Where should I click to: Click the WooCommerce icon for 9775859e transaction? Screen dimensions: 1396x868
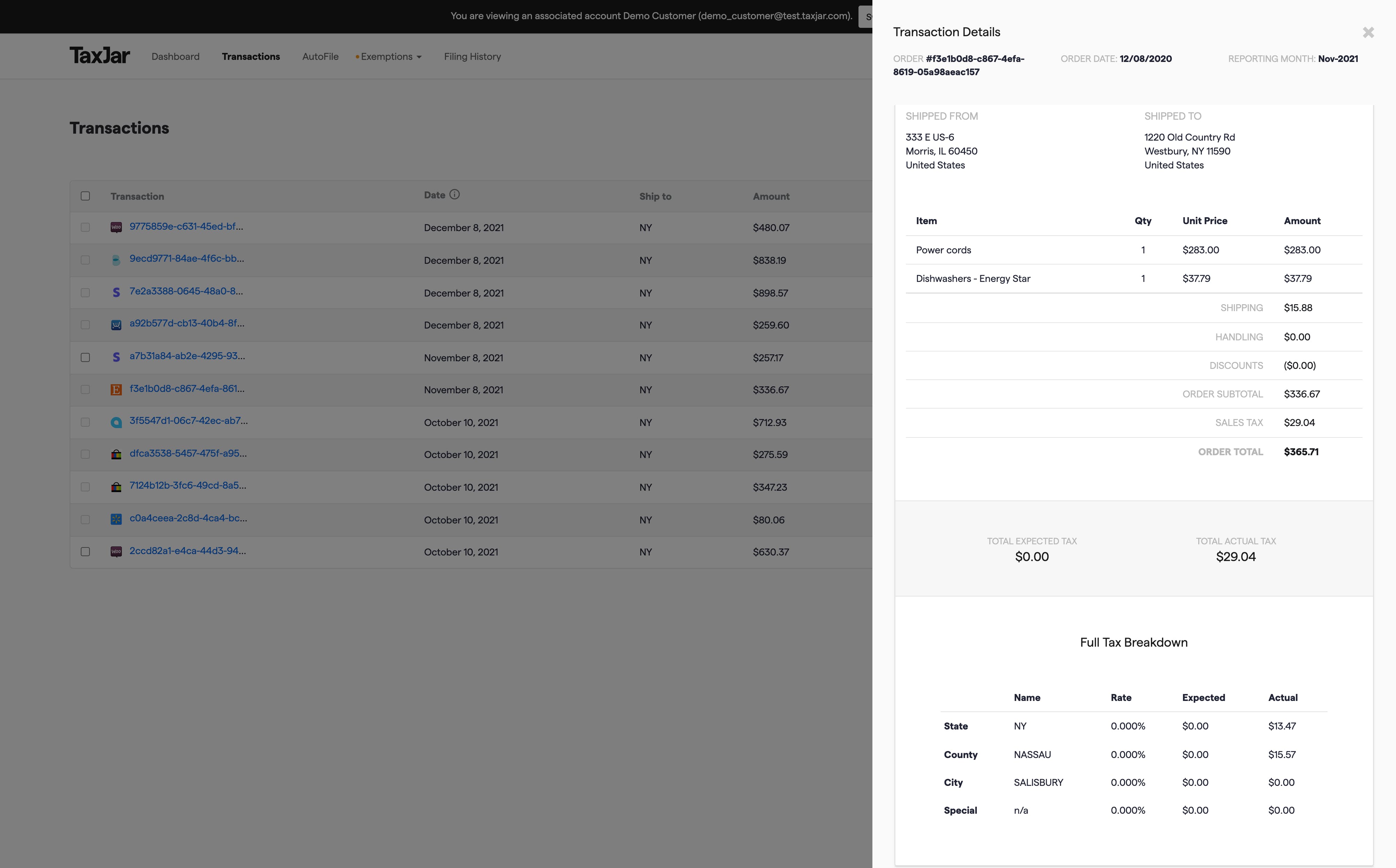116,227
